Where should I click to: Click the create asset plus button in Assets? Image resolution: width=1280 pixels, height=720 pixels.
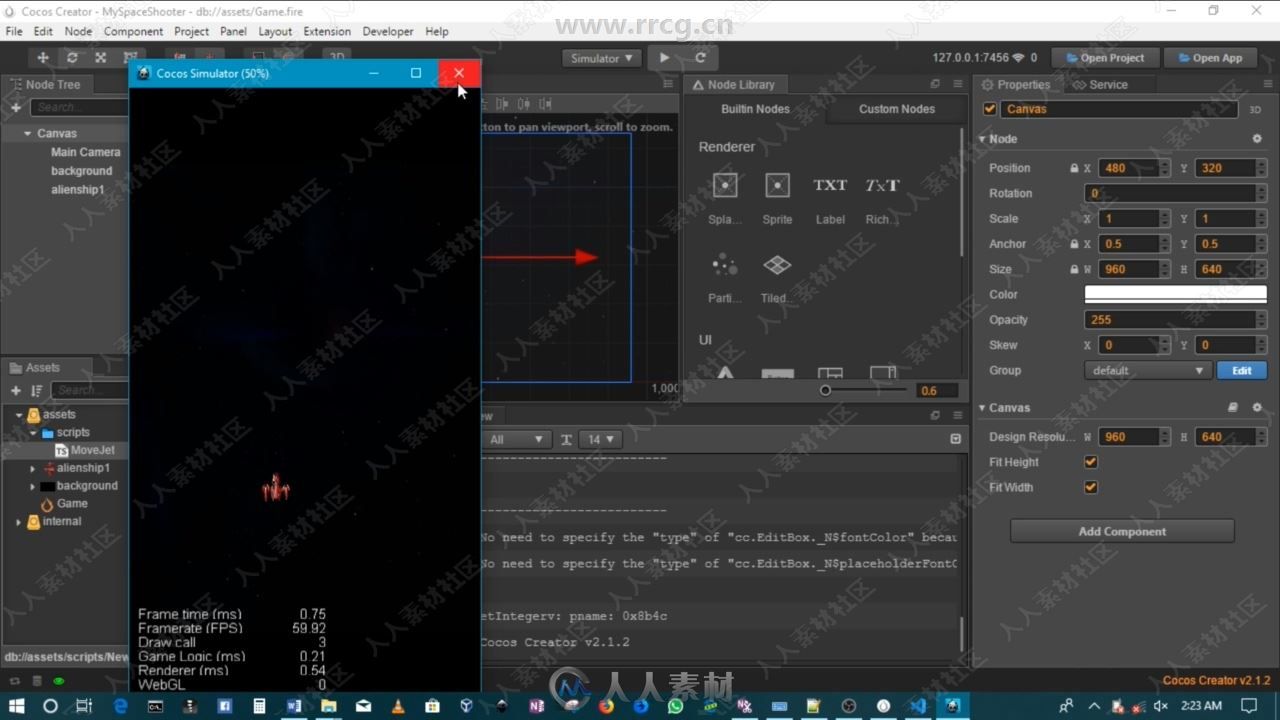tap(15, 390)
